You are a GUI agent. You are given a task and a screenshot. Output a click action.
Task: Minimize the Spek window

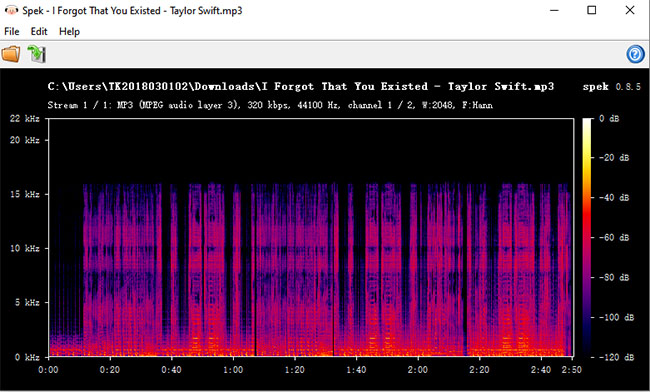[554, 10]
